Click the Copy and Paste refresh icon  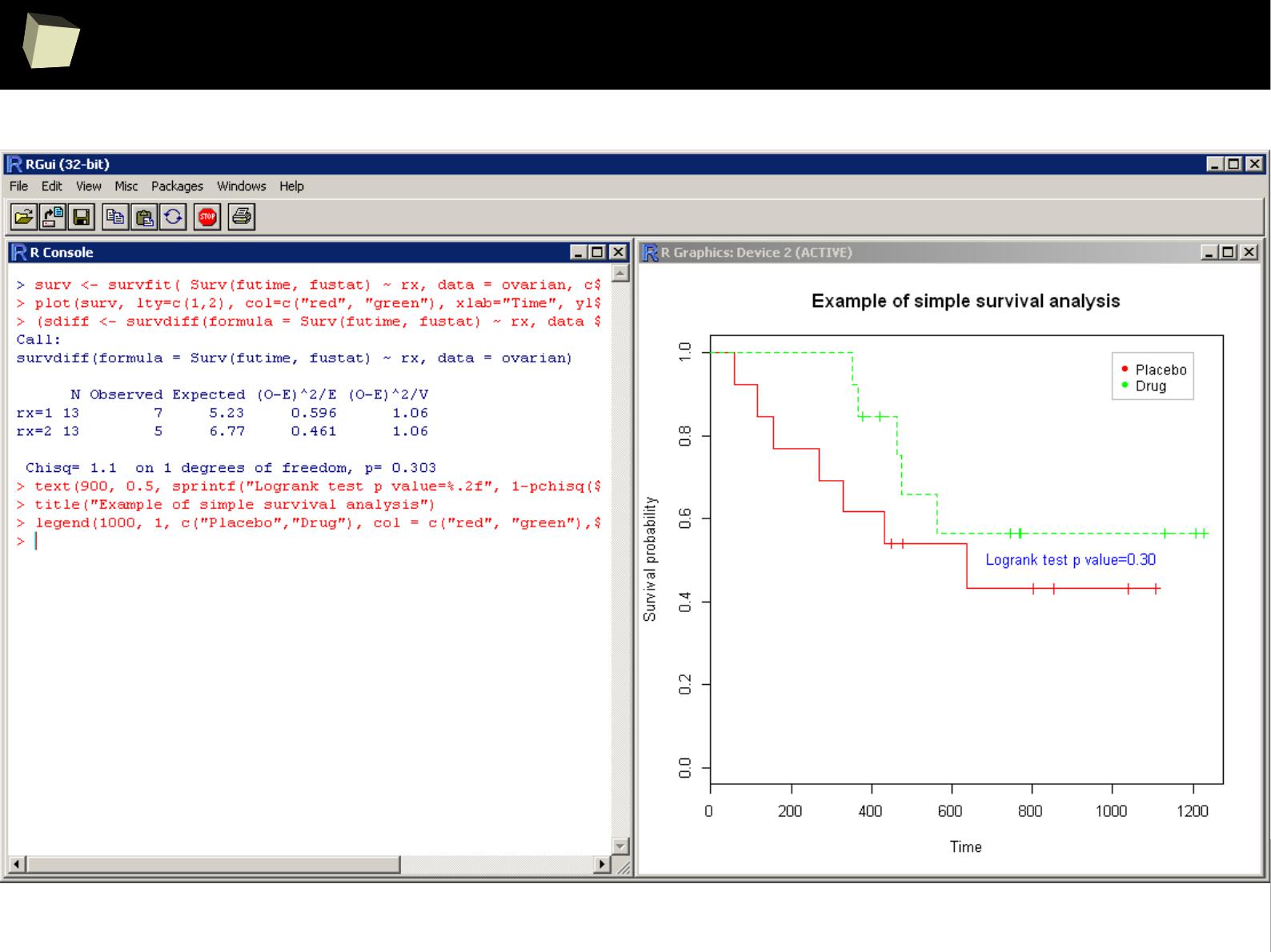pyautogui.click(x=173, y=217)
